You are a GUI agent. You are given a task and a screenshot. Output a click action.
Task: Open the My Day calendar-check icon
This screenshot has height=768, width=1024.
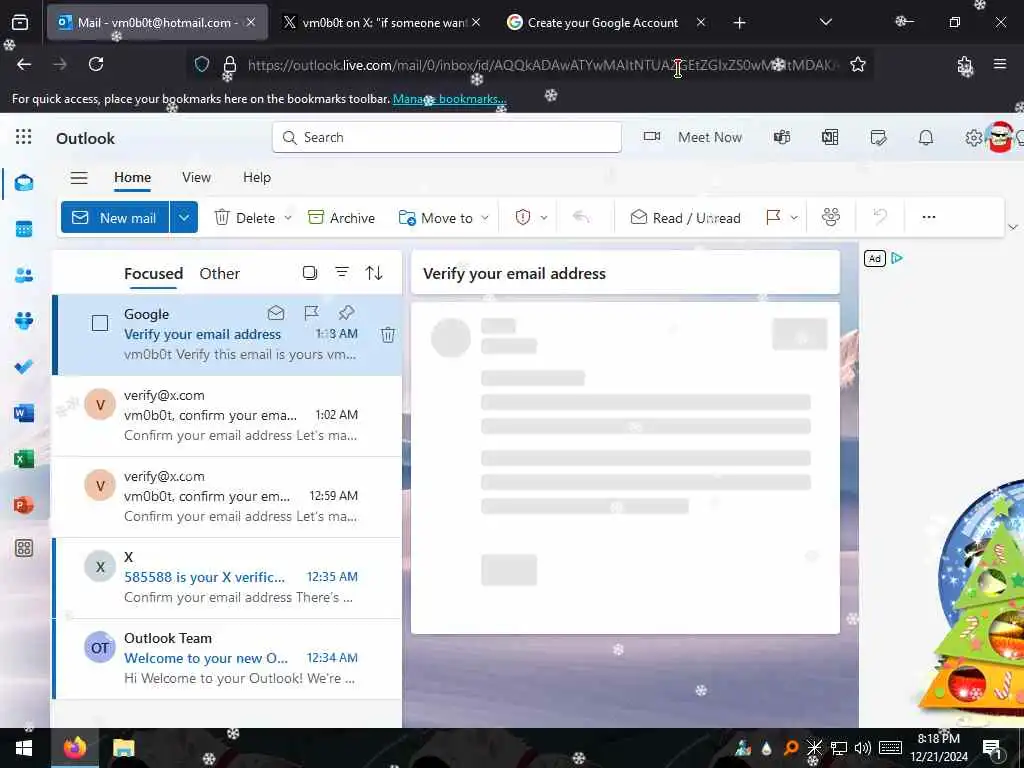pos(878,137)
